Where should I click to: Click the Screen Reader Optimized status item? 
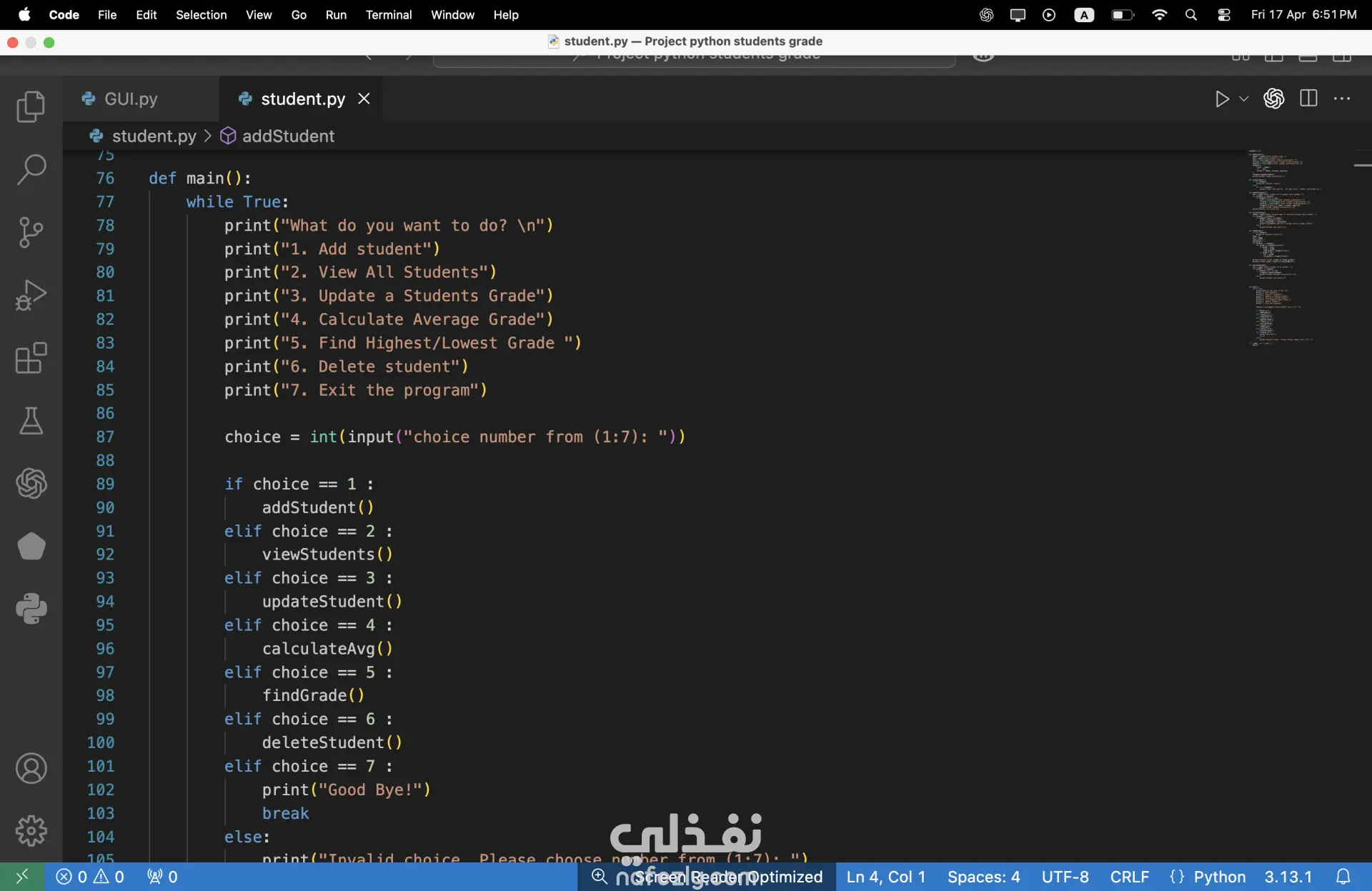(x=728, y=877)
